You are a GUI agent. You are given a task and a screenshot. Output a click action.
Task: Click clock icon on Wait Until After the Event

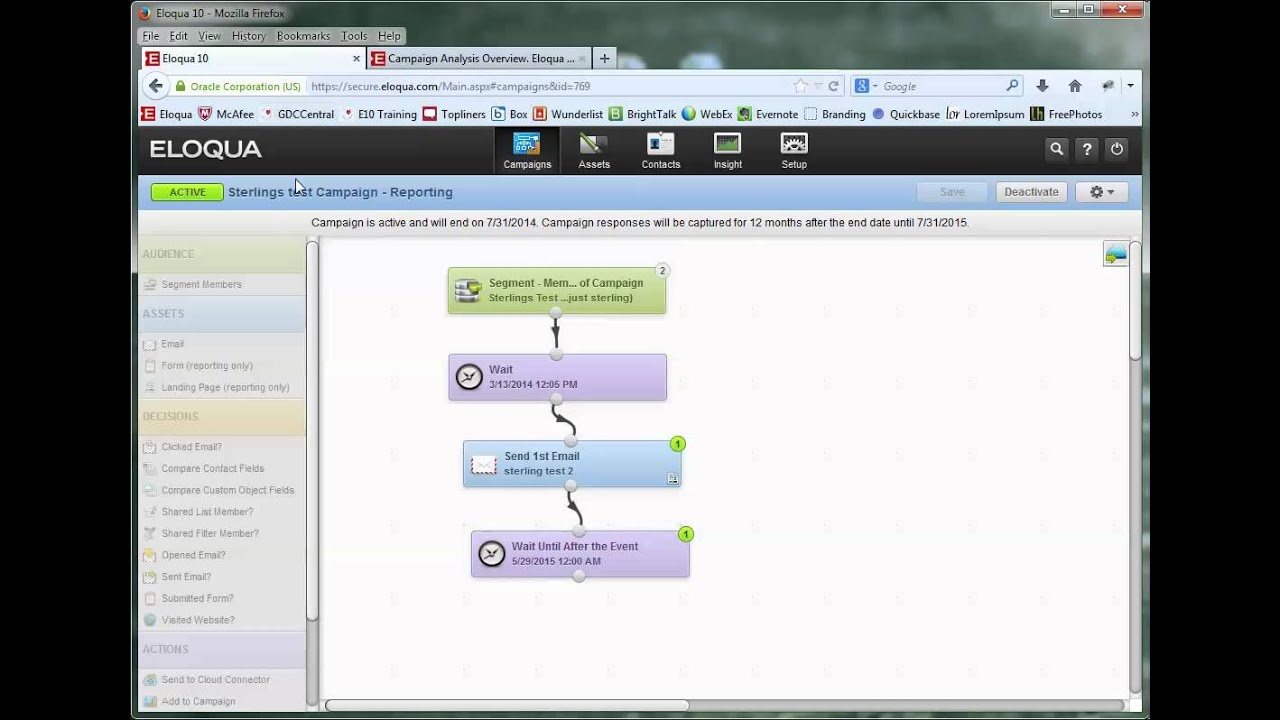click(x=492, y=554)
